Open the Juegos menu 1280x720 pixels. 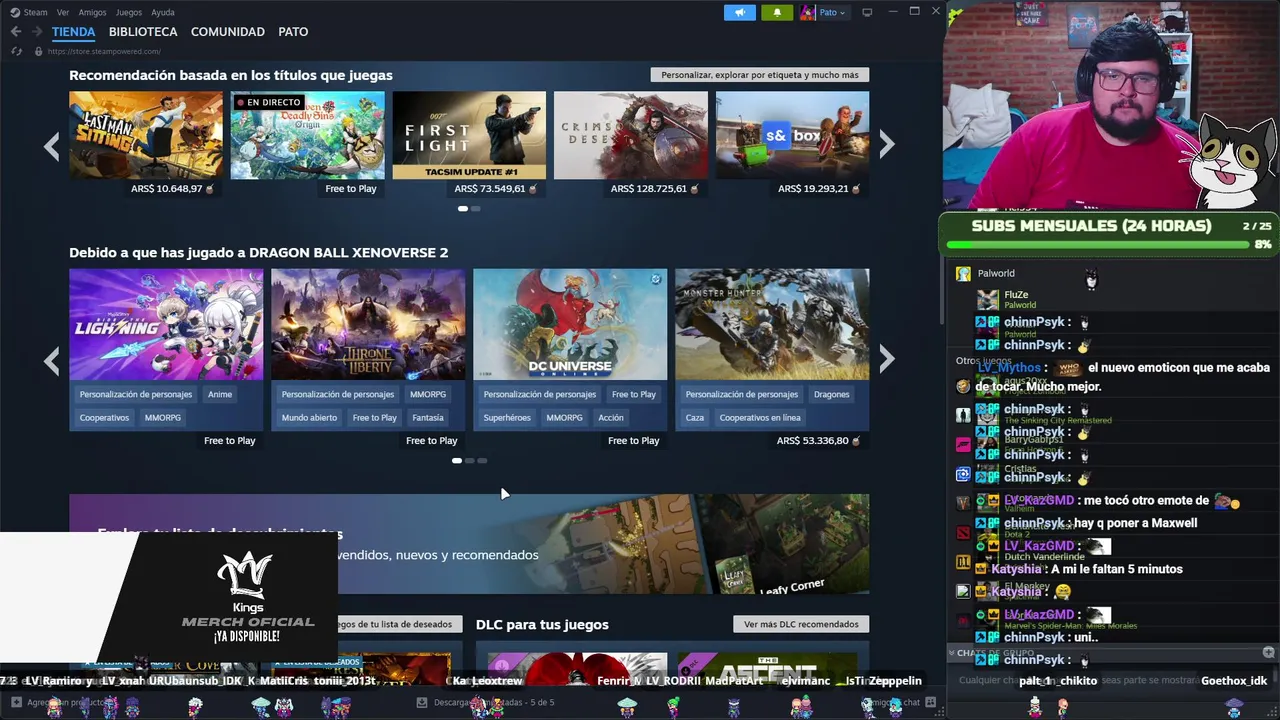tap(129, 12)
